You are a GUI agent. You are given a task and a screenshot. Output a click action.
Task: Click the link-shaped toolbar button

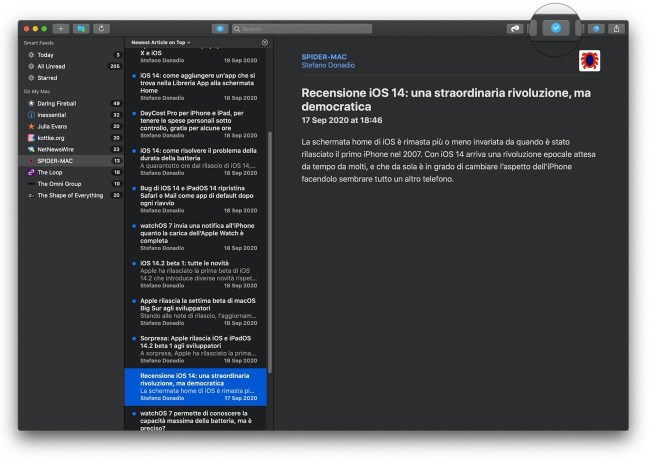coord(515,29)
